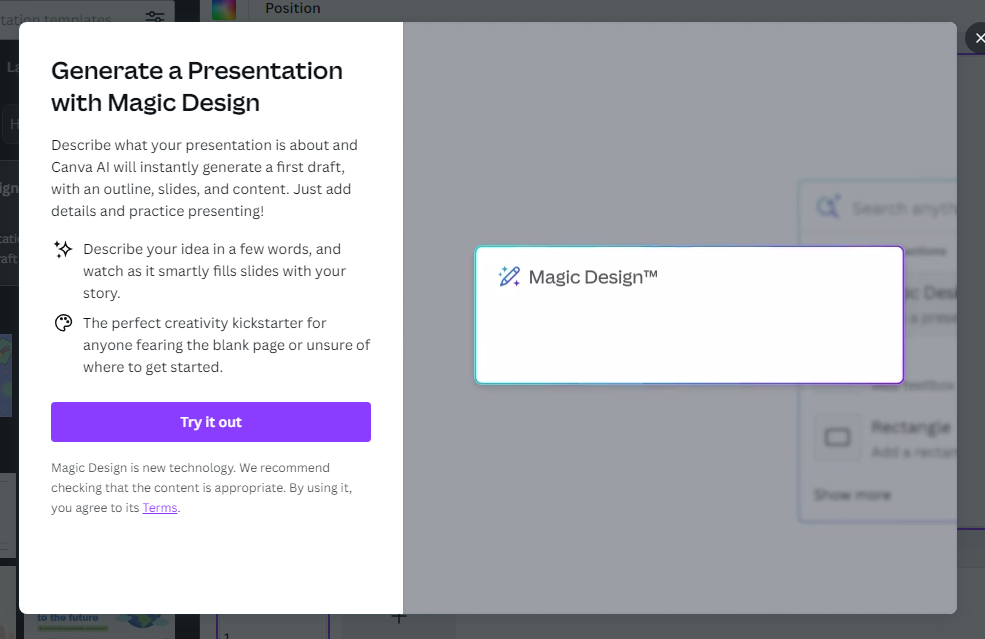Viewport: 985px width, 639px height.
Task: Select the Magic Design™ preview card
Action: coord(689,315)
